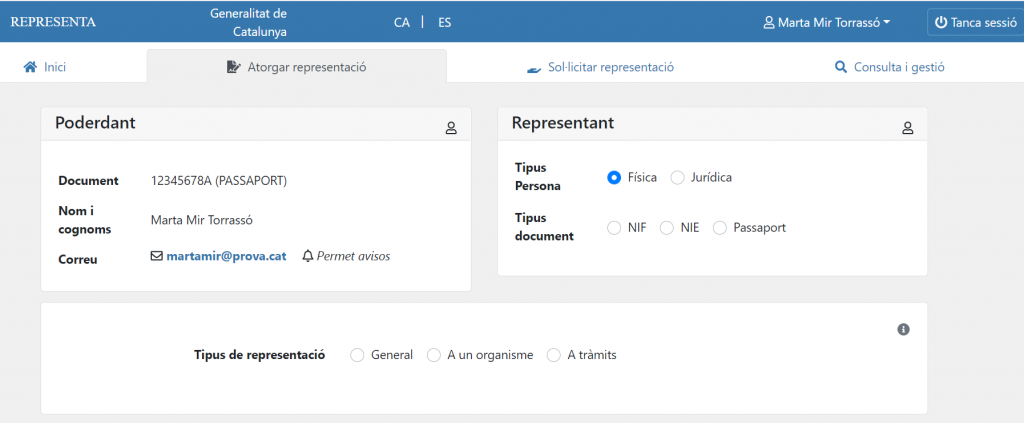Viewport: 1024px width, 423px height.
Task: Click the house icon for Inici
Action: click(x=30, y=68)
